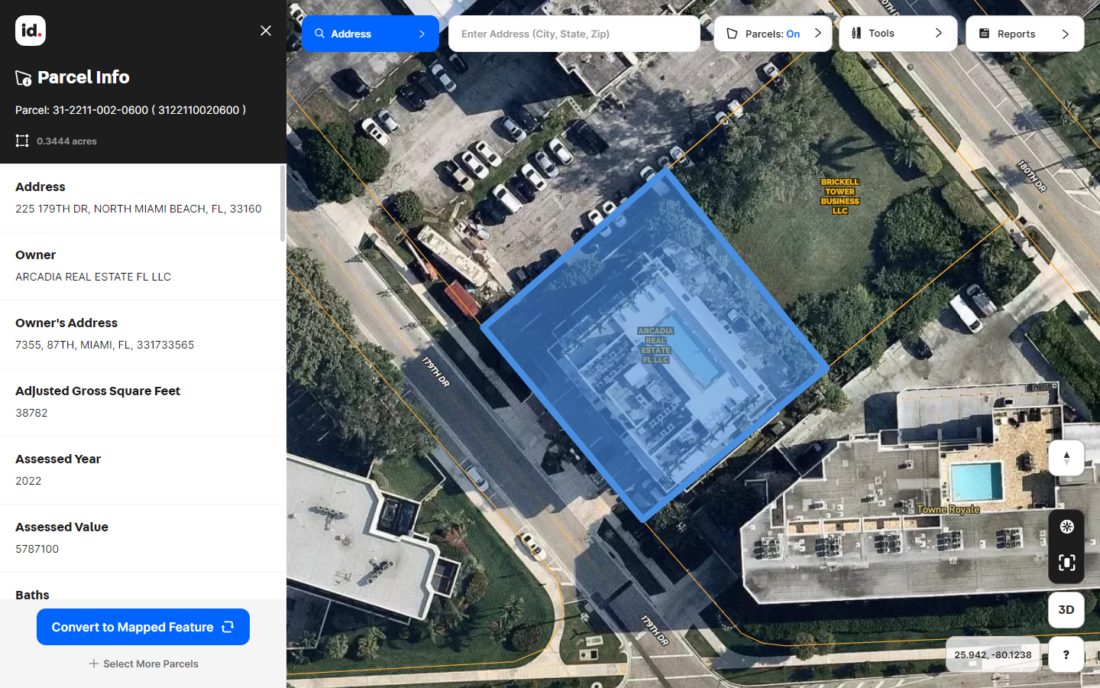Screen dimensions: 1100x688
Task: Click the magnifier icon in the Address button
Action: pyautogui.click(x=322, y=33)
